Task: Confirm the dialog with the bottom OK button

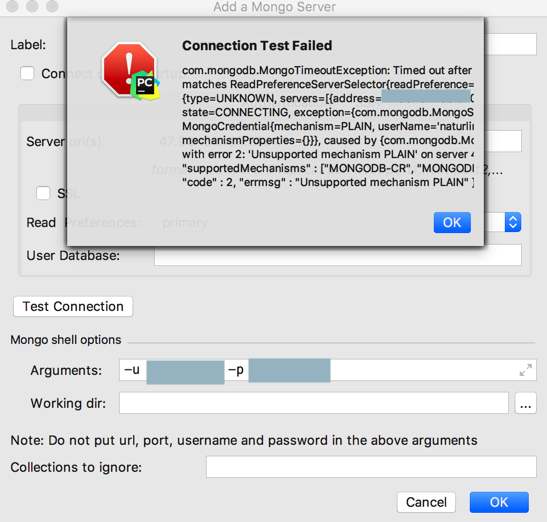Action: click(499, 502)
